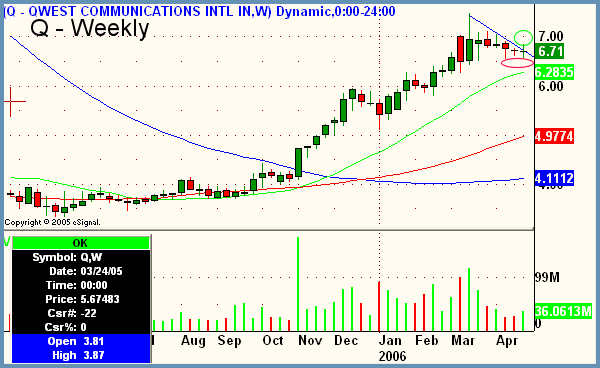This screenshot has height=368, width=600.
Task: Click the 'Q - Weekly' chart label
Action: (90, 28)
